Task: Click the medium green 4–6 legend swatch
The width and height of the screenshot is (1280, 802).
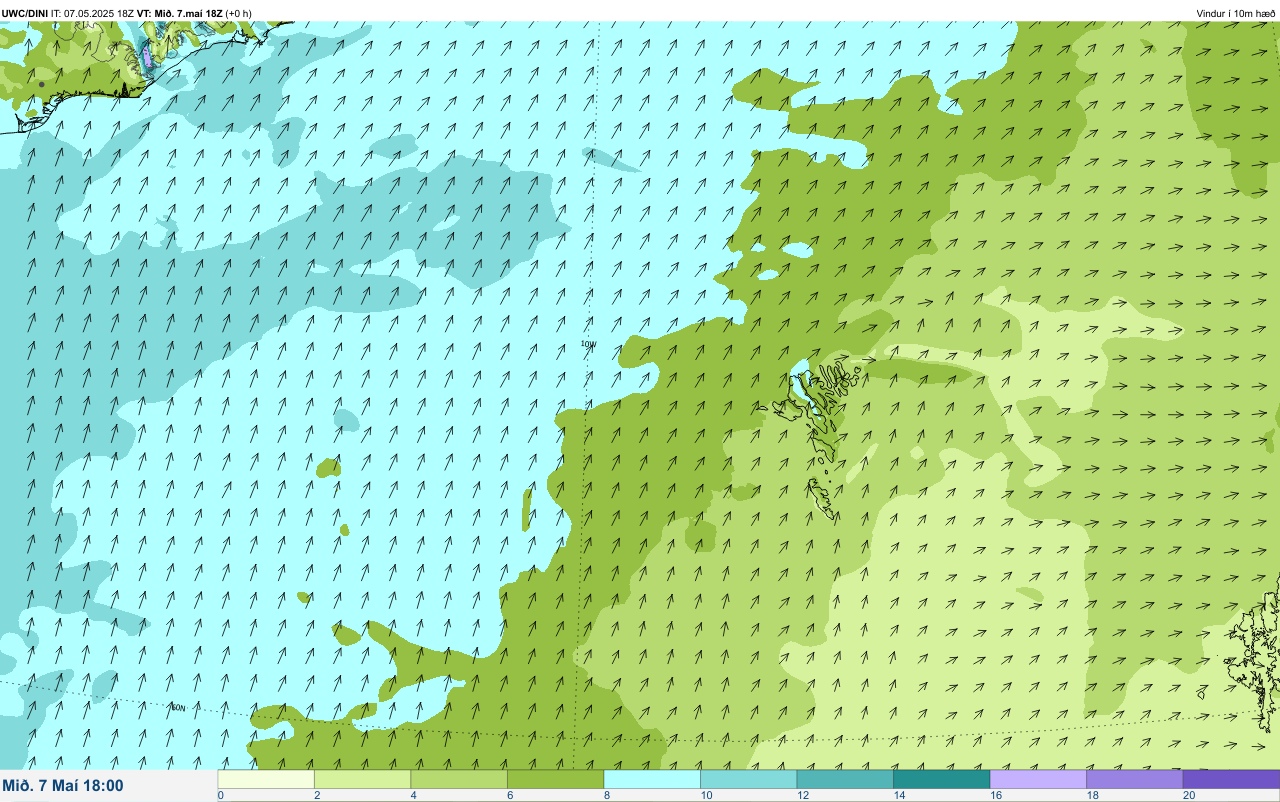Action: click(x=459, y=779)
